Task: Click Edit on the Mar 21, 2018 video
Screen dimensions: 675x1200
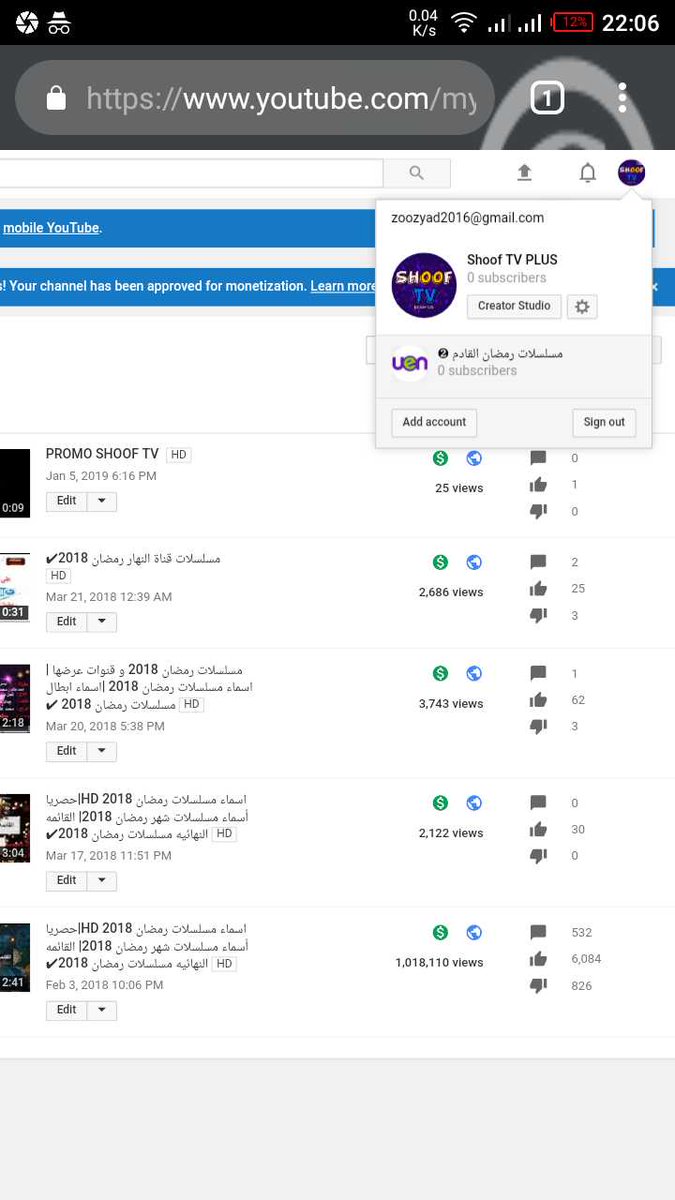Action: [x=67, y=622]
